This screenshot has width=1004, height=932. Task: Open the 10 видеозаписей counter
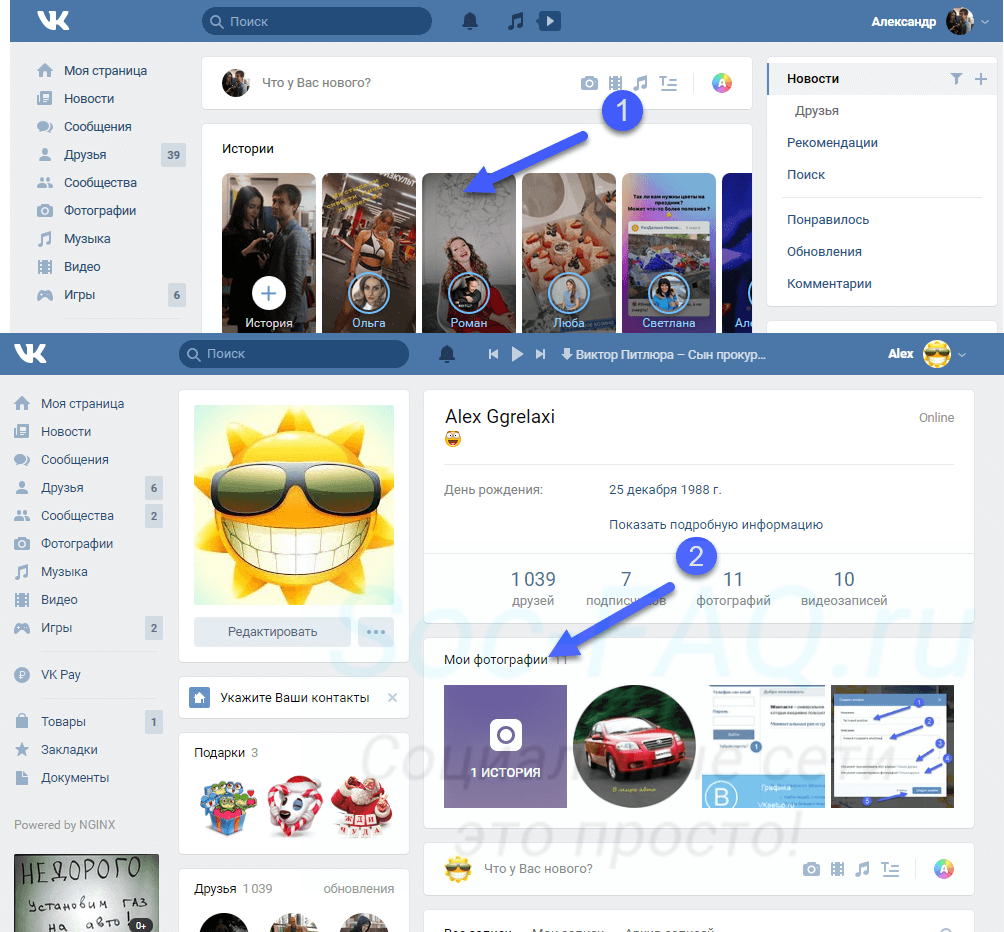click(x=844, y=589)
